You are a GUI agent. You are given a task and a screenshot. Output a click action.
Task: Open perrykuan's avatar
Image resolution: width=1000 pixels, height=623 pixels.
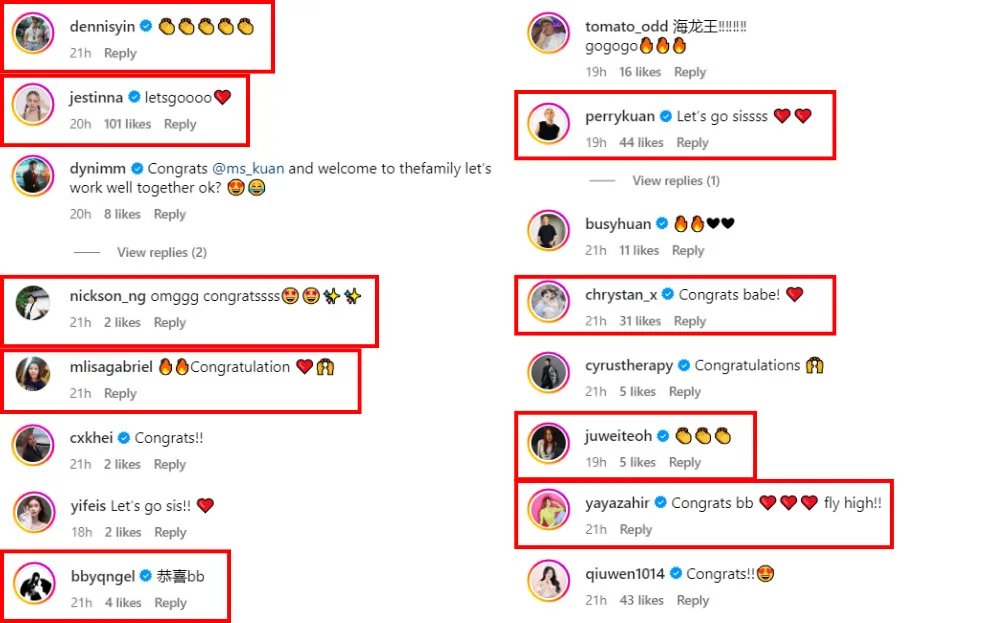[x=548, y=124]
